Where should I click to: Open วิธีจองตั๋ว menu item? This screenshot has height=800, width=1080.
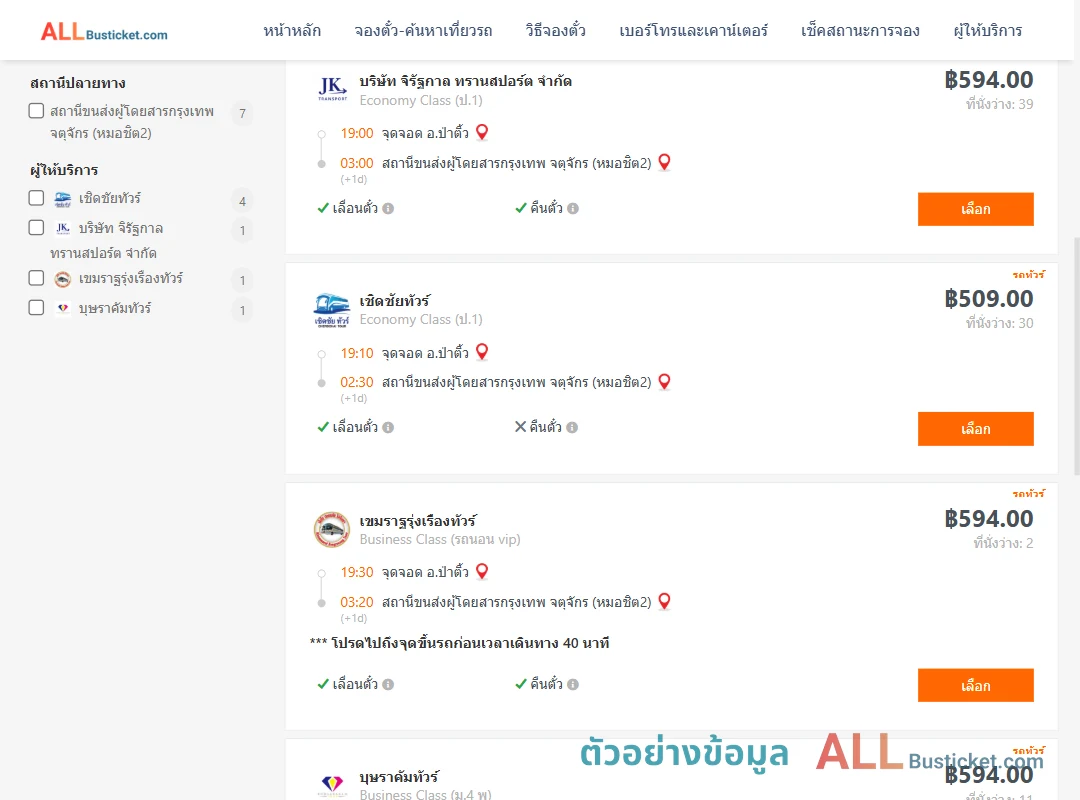[x=555, y=30]
